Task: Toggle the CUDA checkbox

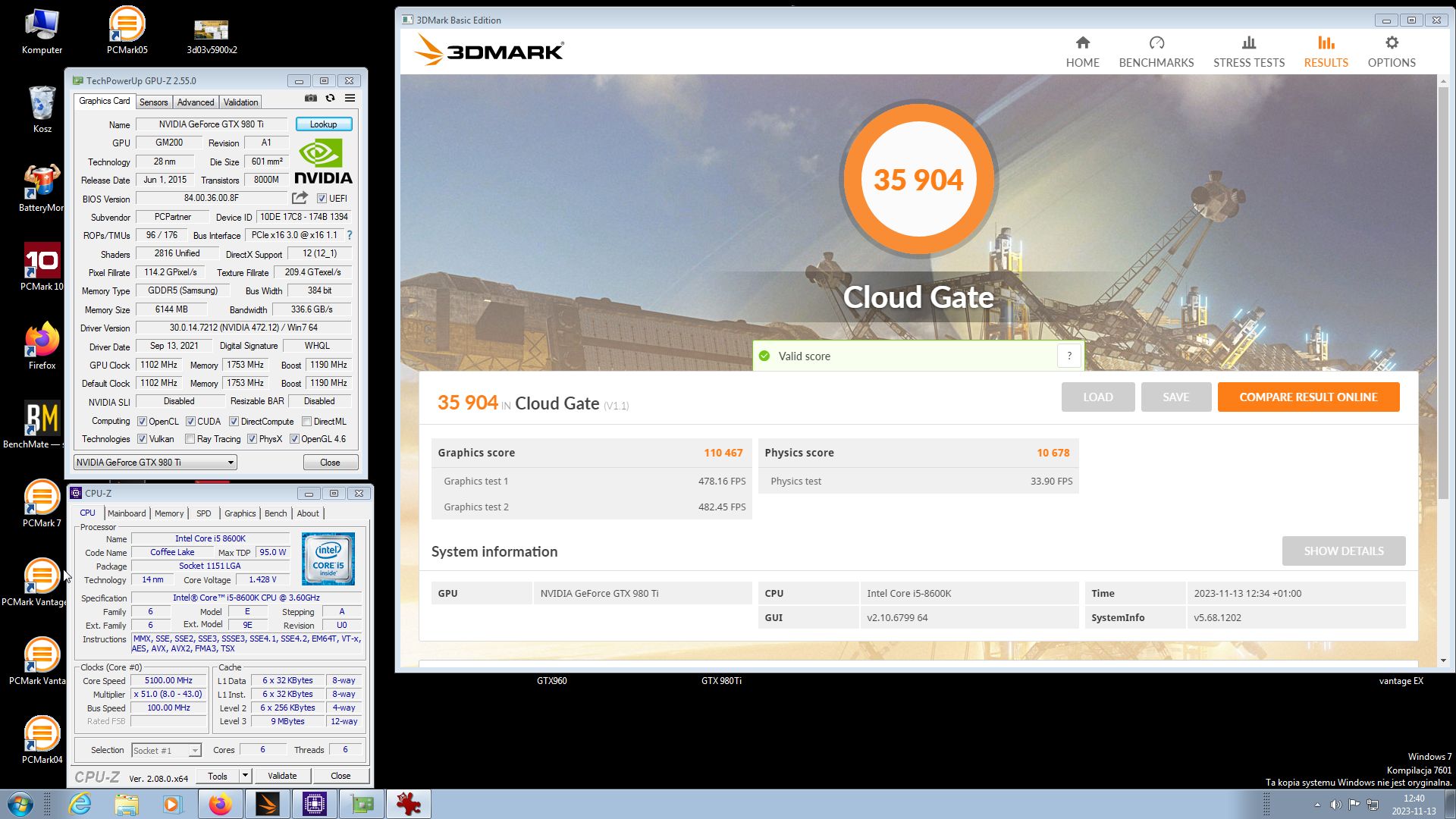Action: point(190,422)
